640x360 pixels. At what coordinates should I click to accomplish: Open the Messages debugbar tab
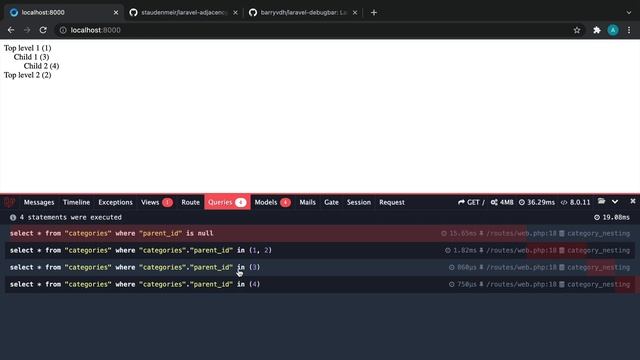[39, 202]
